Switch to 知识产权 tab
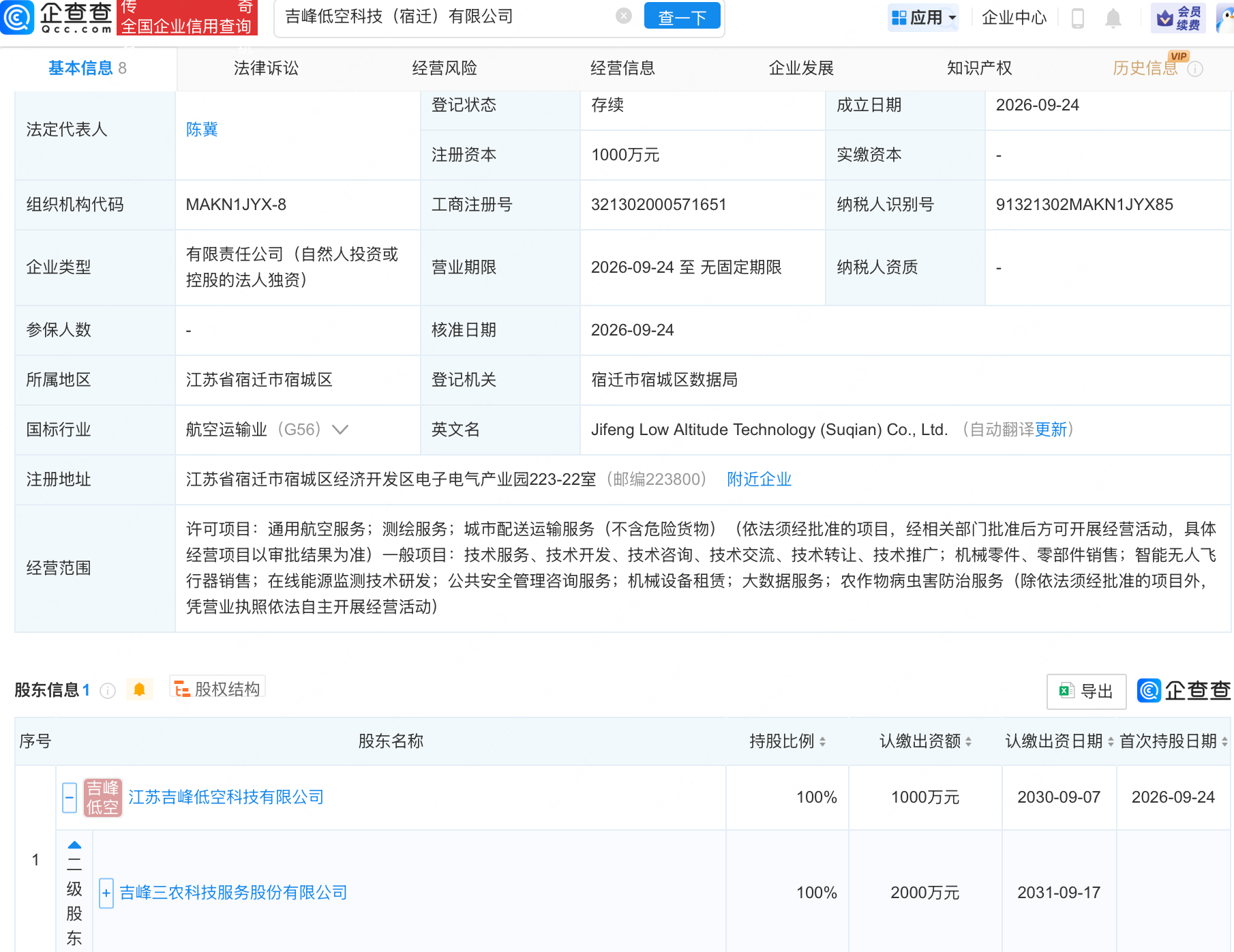1234x952 pixels. (979, 68)
